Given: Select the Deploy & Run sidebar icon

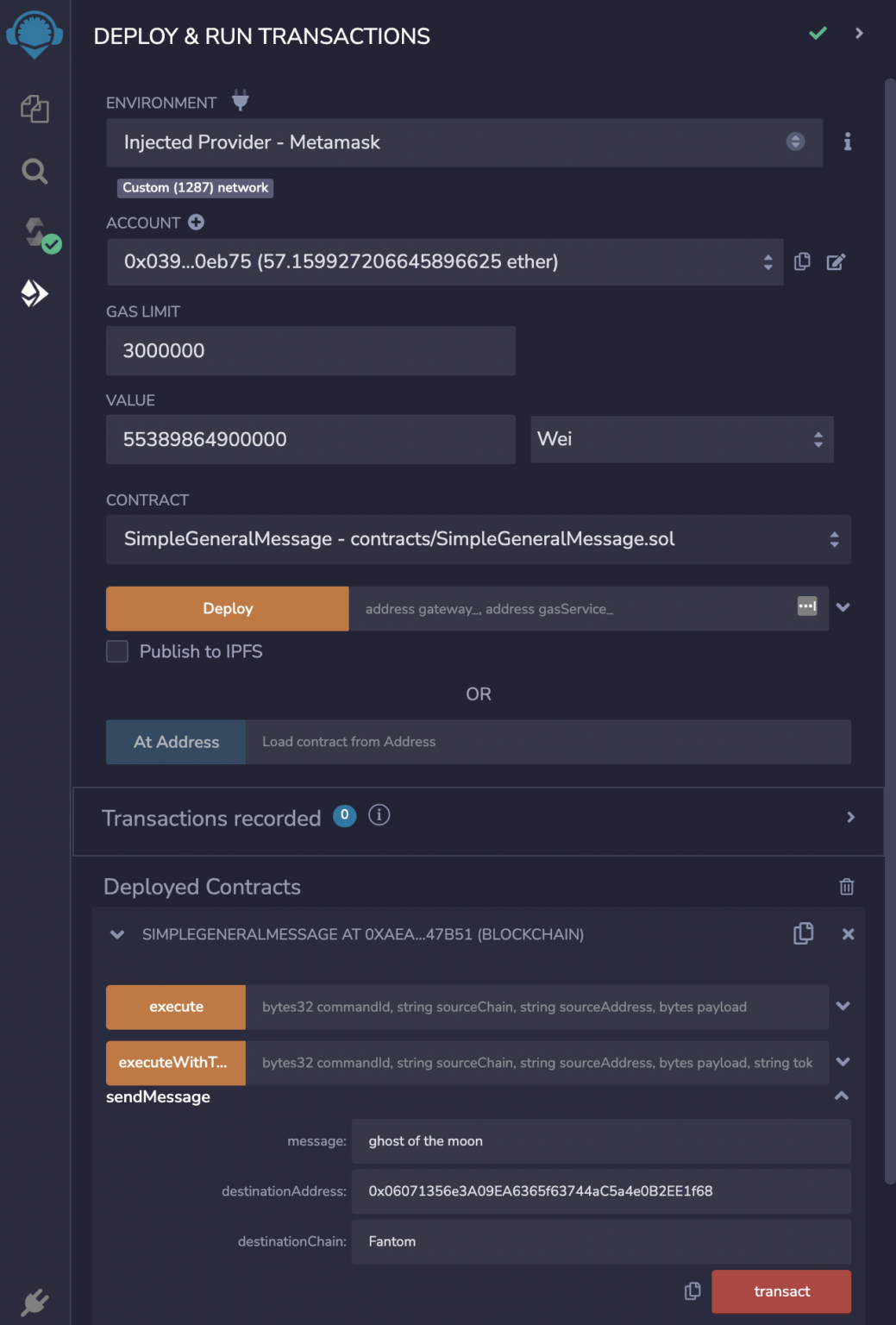Looking at the screenshot, I should click(x=34, y=293).
